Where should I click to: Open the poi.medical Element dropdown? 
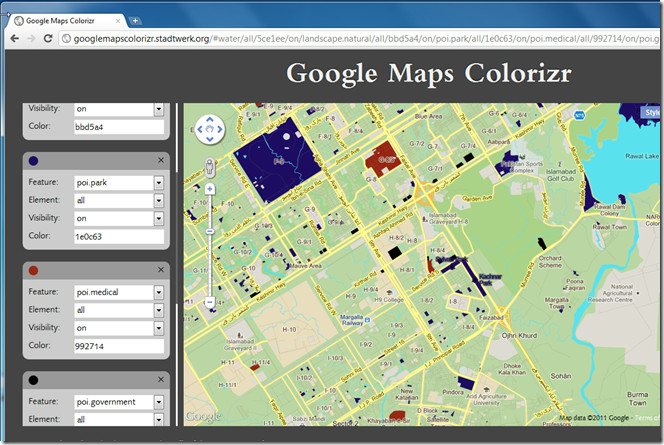tap(159, 310)
